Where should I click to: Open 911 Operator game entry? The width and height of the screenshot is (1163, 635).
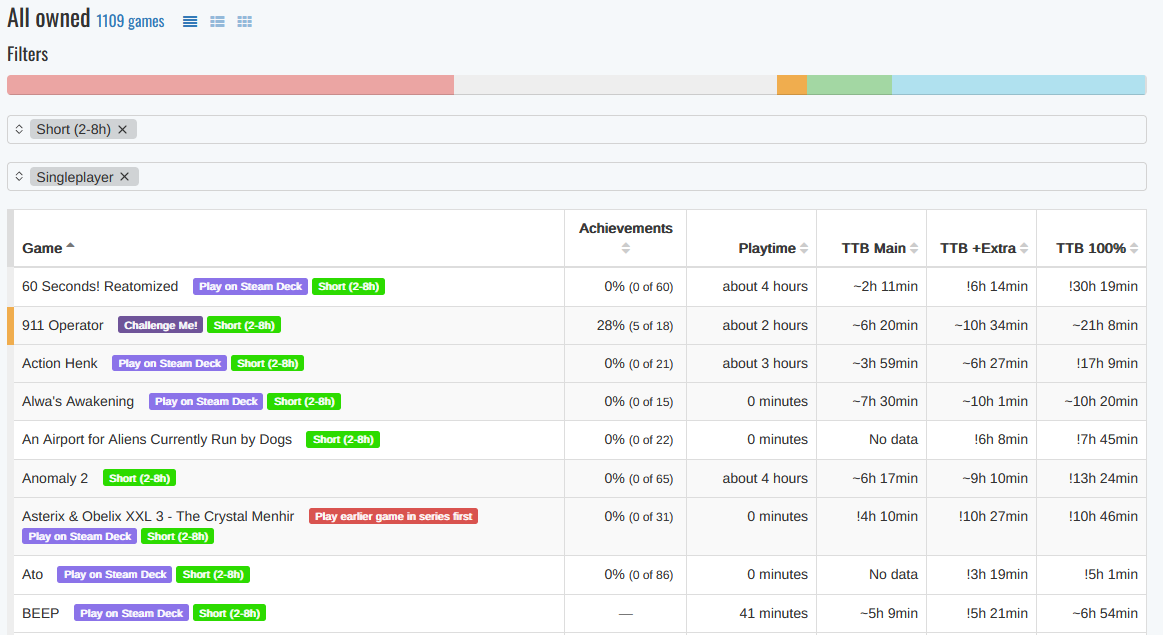[x=63, y=325]
